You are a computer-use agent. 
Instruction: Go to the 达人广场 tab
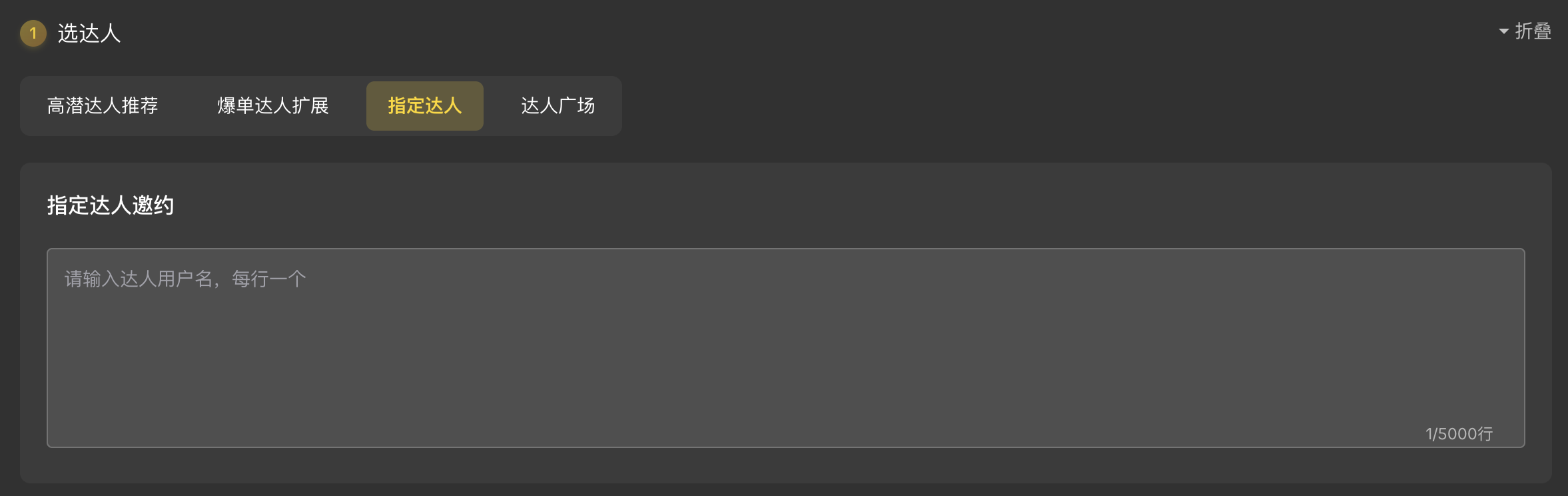pyautogui.click(x=558, y=106)
